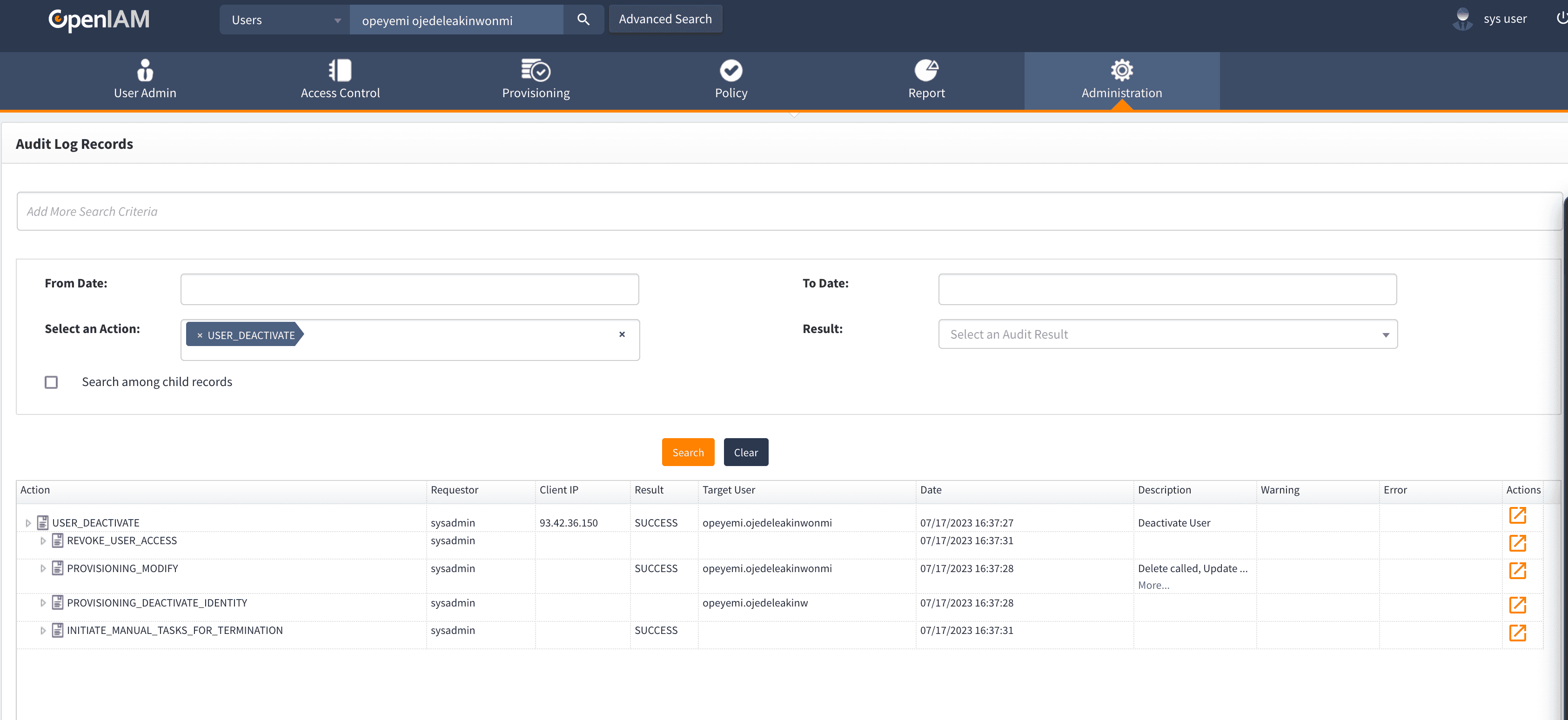Viewport: 1568px width, 720px height.
Task: Open the Access Control menu
Action: point(340,80)
